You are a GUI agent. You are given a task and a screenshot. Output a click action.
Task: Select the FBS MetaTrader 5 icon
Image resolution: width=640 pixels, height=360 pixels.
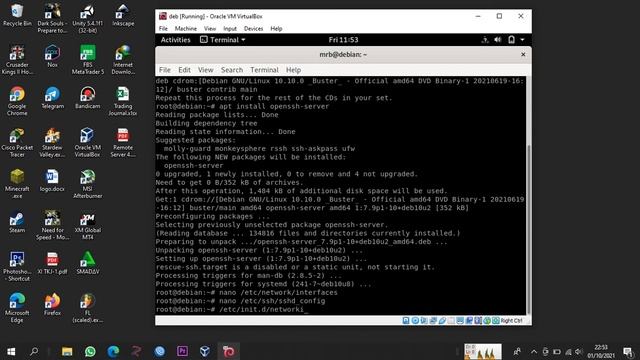point(87,60)
